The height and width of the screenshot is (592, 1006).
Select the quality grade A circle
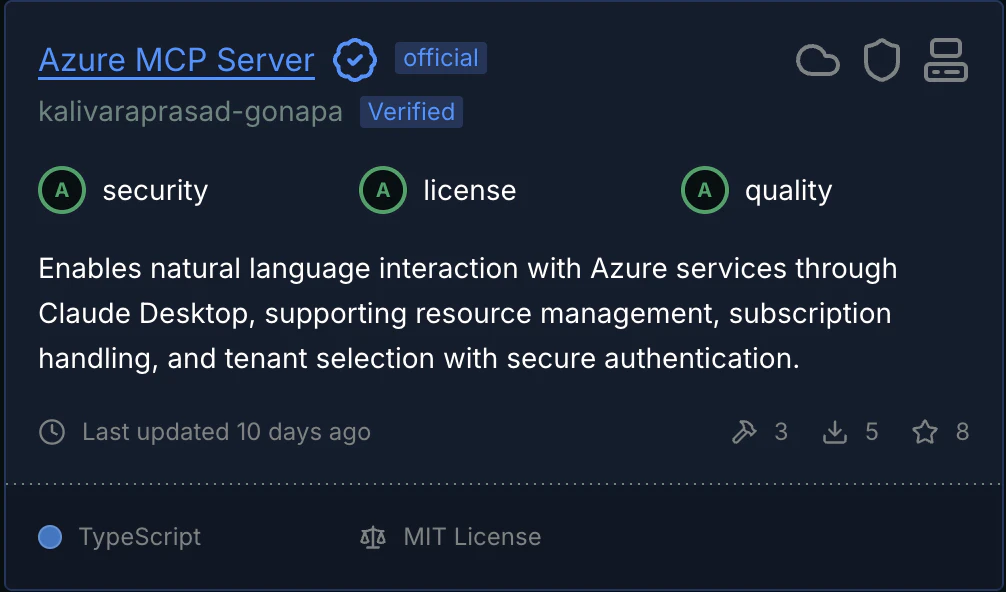(704, 190)
